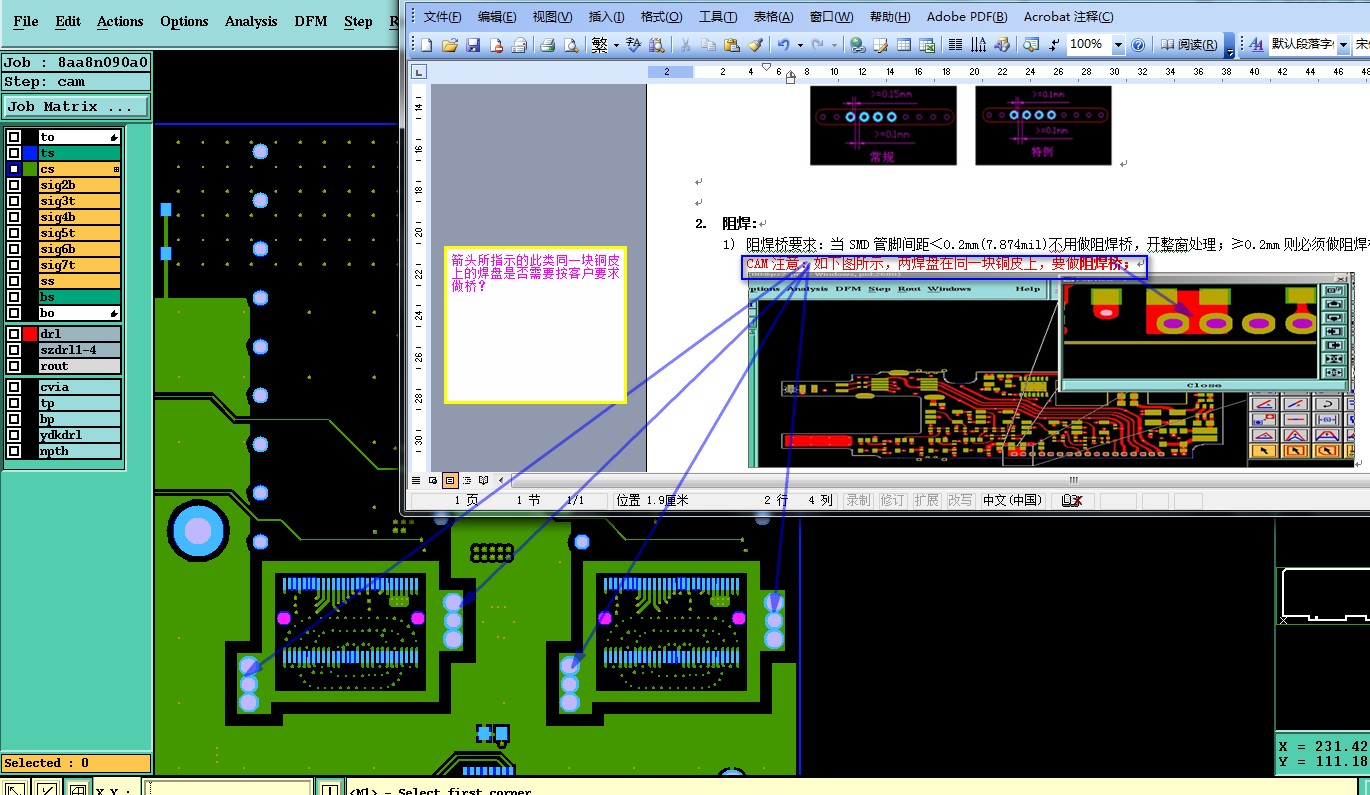Open the File menu in Genesis
The height and width of the screenshot is (795, 1370).
[x=25, y=21]
